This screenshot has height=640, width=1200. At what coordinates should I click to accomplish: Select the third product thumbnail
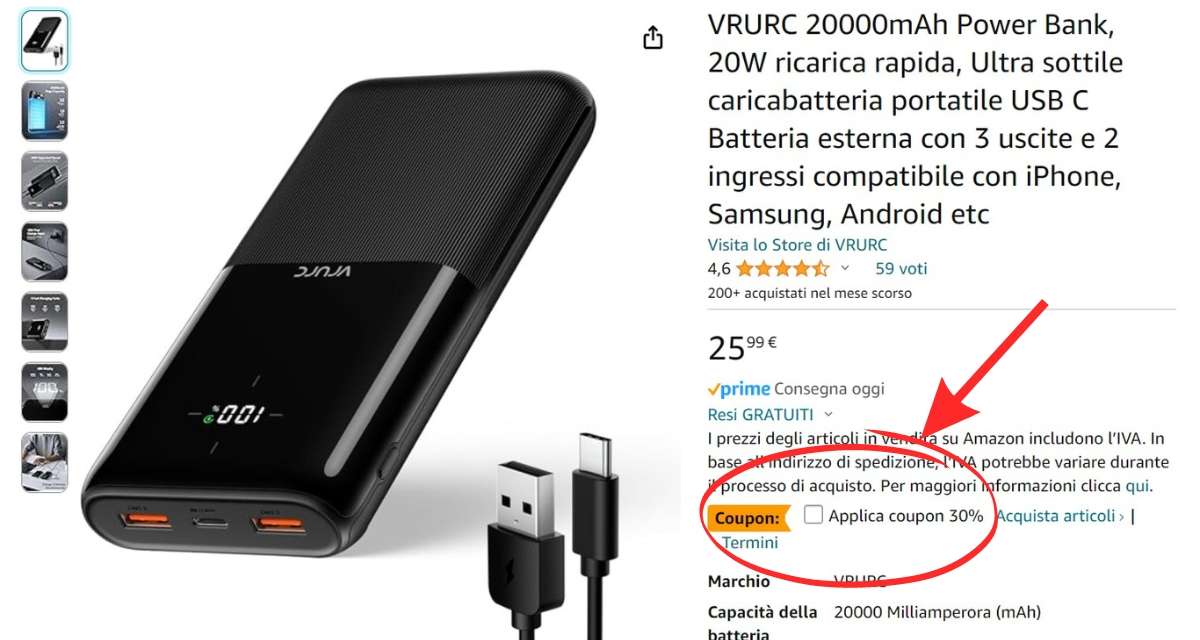44,181
